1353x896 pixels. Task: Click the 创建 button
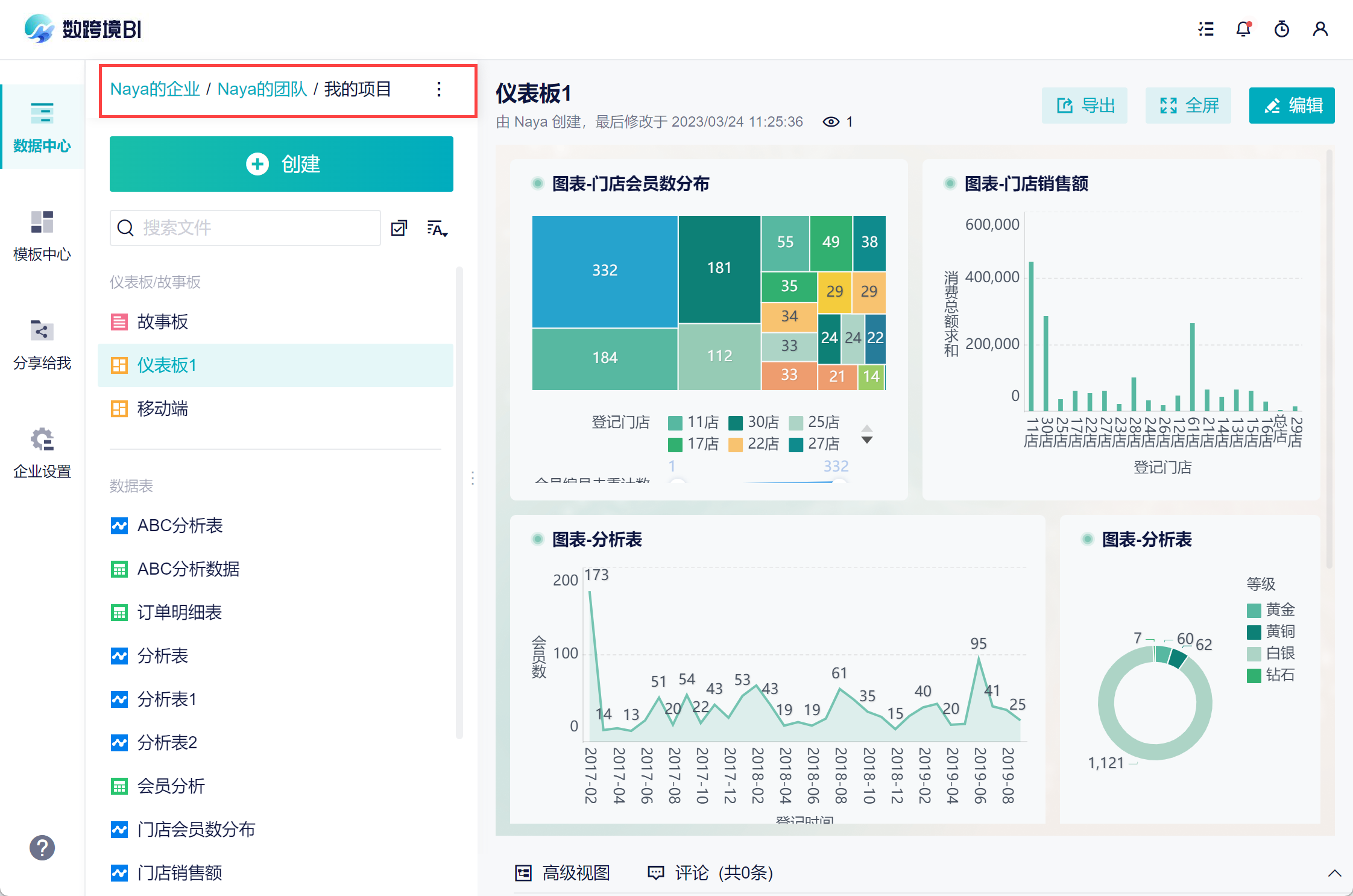click(282, 164)
